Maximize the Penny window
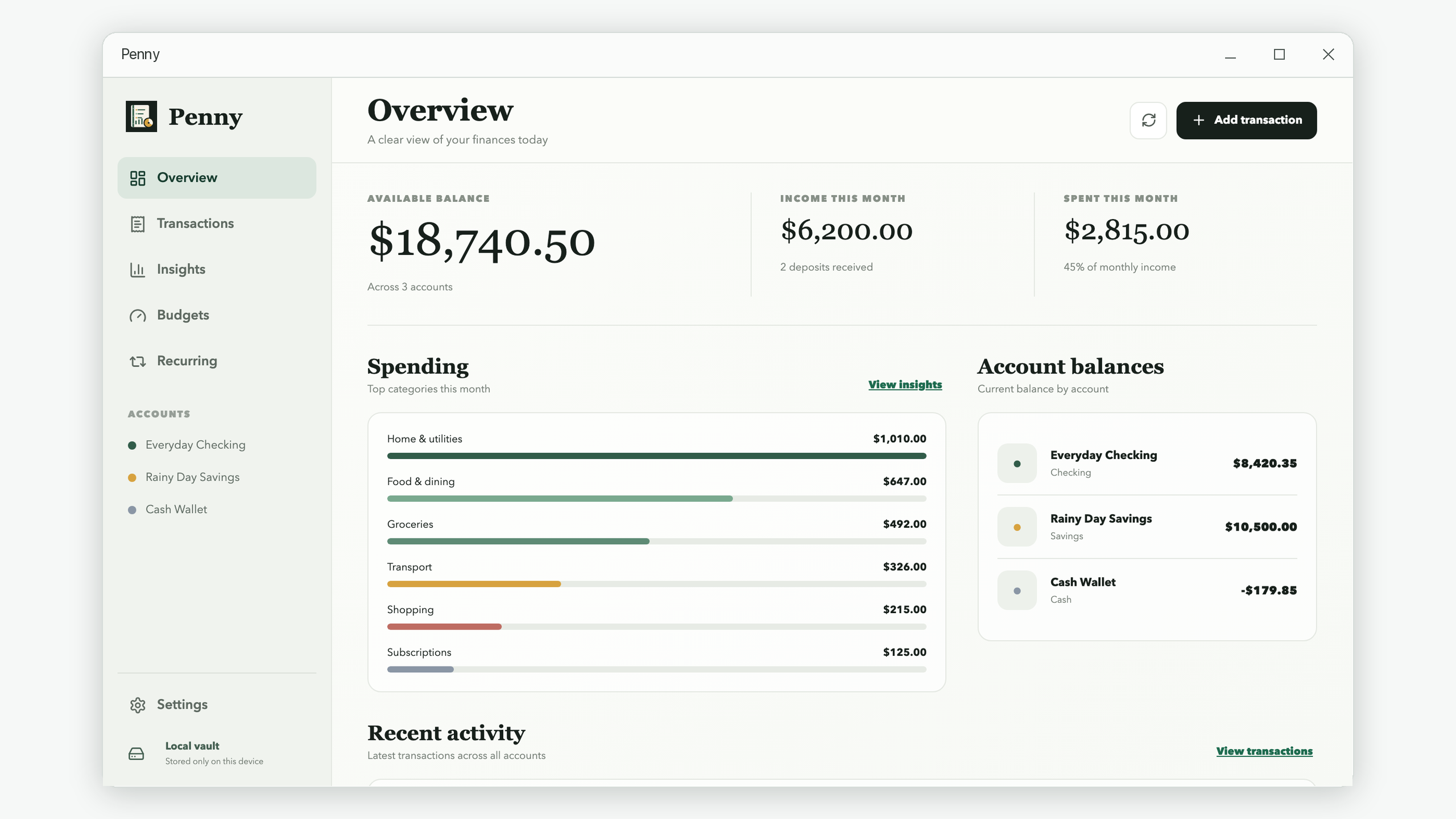This screenshot has width=1456, height=819. tap(1279, 55)
